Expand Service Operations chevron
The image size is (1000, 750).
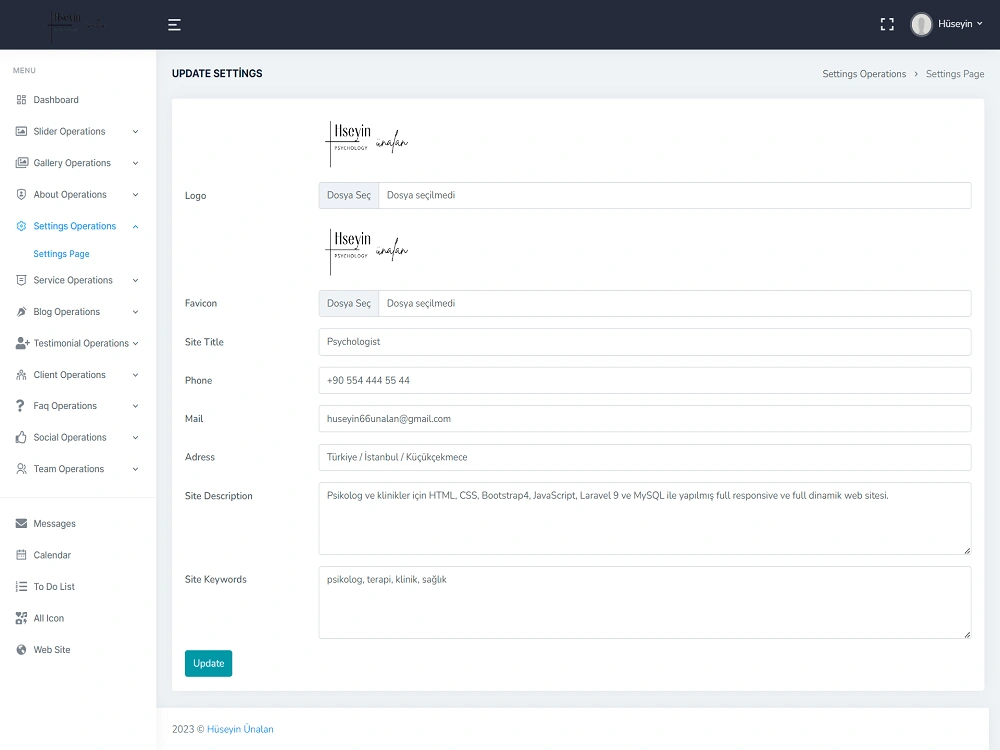[135, 281]
